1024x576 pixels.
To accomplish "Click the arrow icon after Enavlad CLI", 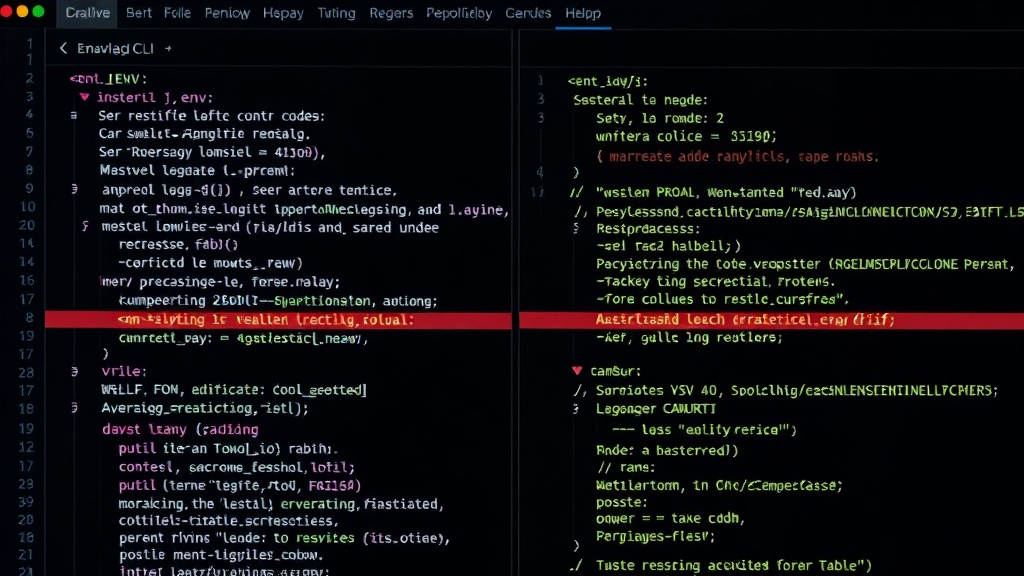I will coord(168,48).
